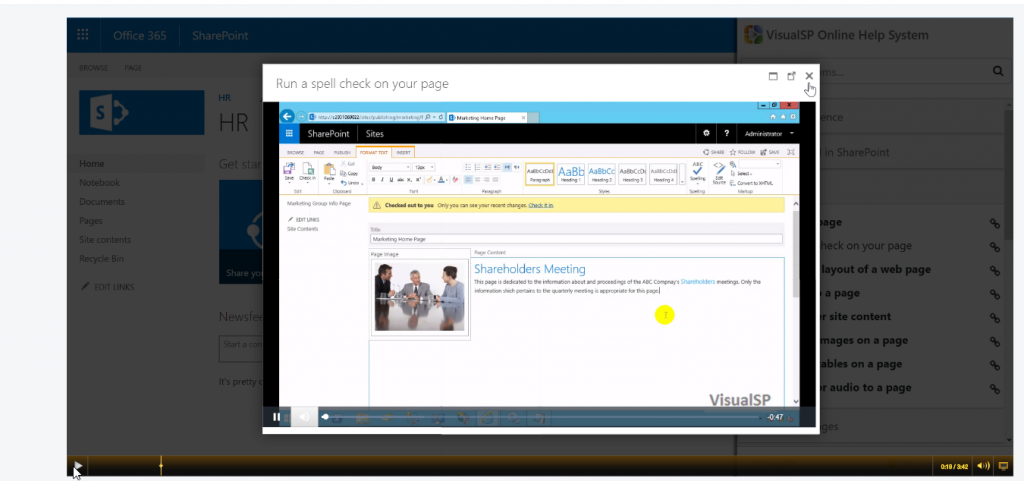Click the recorded page vertical scrollbar
The image size is (1024, 481).
[795, 302]
